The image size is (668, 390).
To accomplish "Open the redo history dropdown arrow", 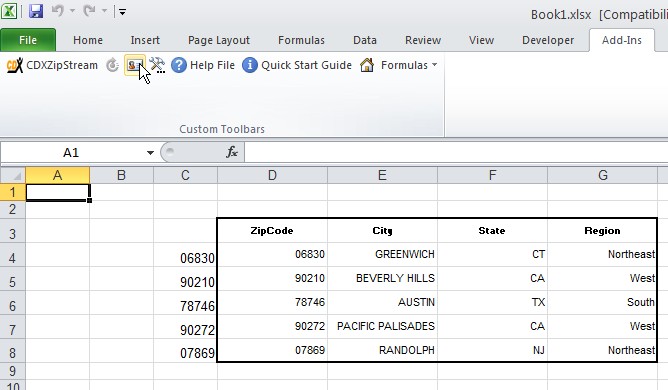I will tap(104, 11).
